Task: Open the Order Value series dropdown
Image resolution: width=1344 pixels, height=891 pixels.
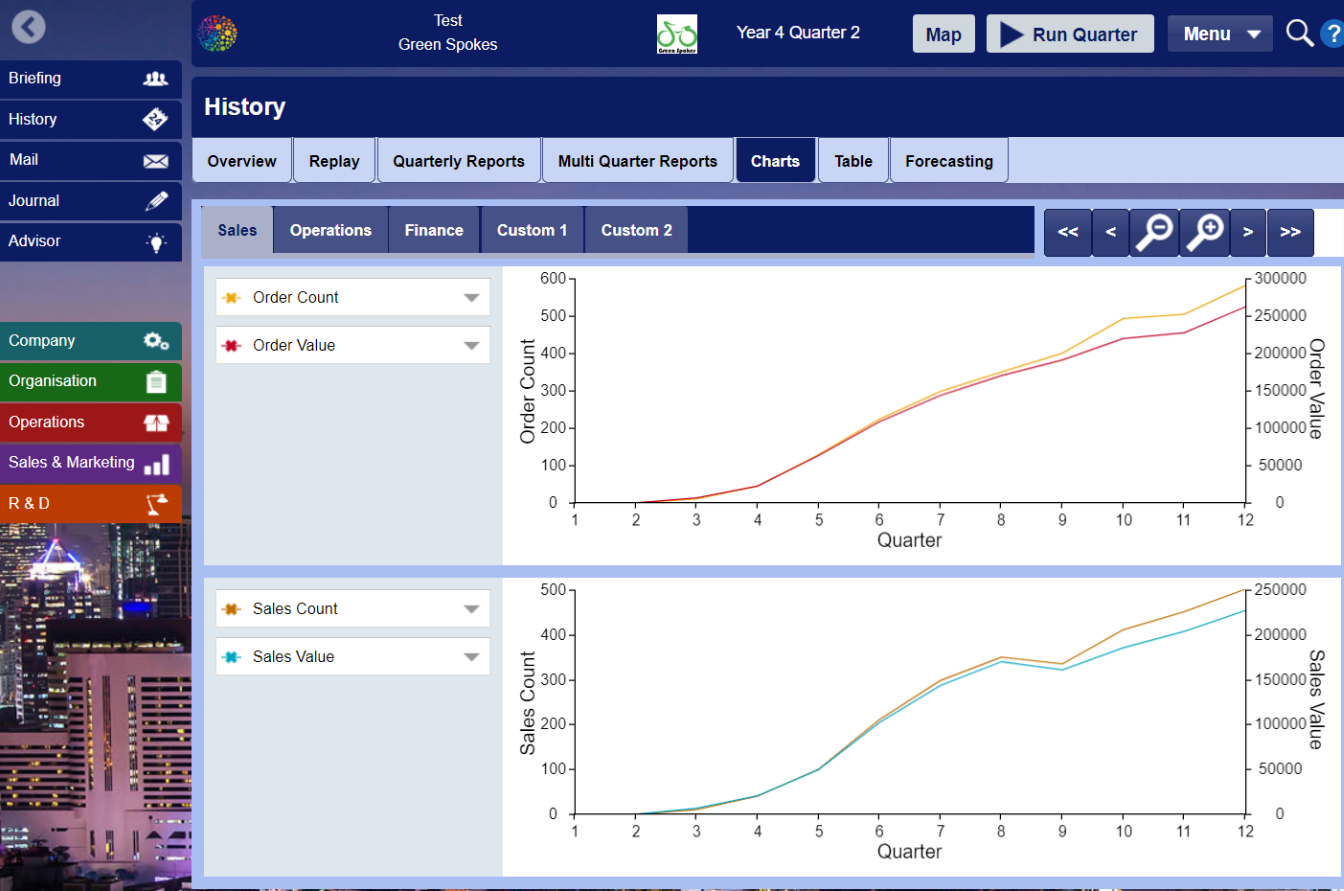Action: [470, 345]
